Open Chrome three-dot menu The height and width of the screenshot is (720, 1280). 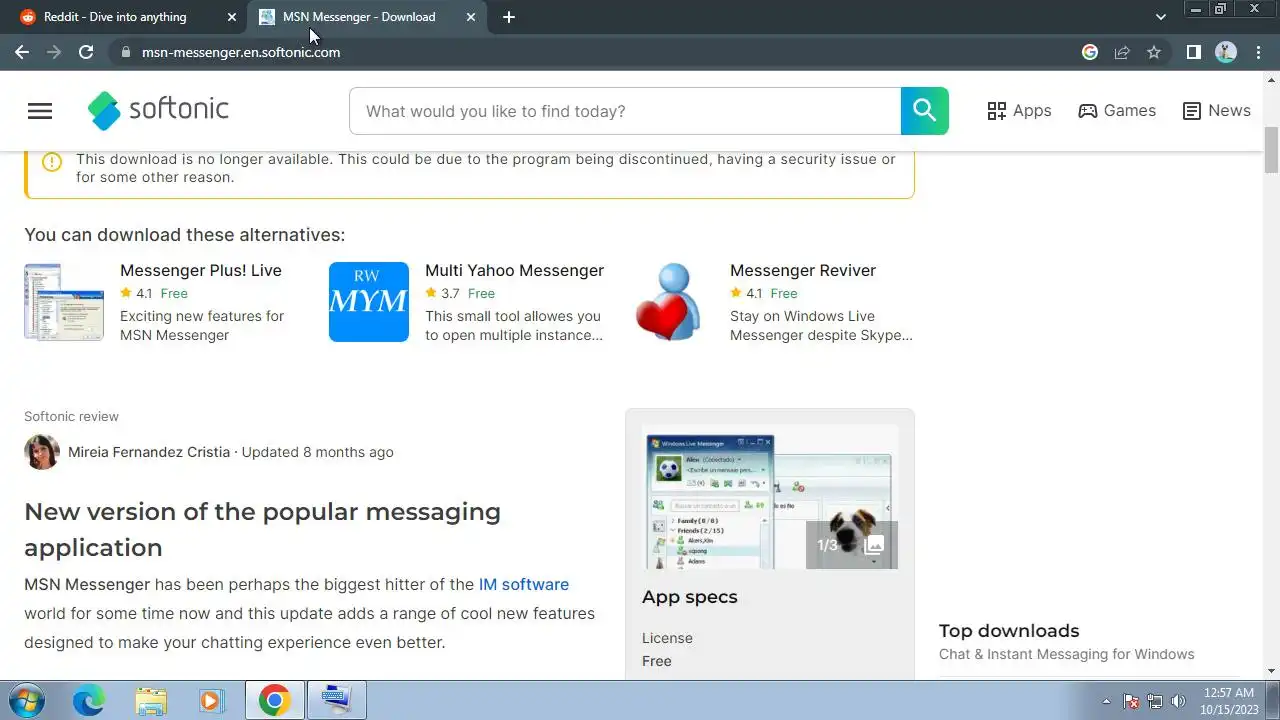click(x=1258, y=52)
